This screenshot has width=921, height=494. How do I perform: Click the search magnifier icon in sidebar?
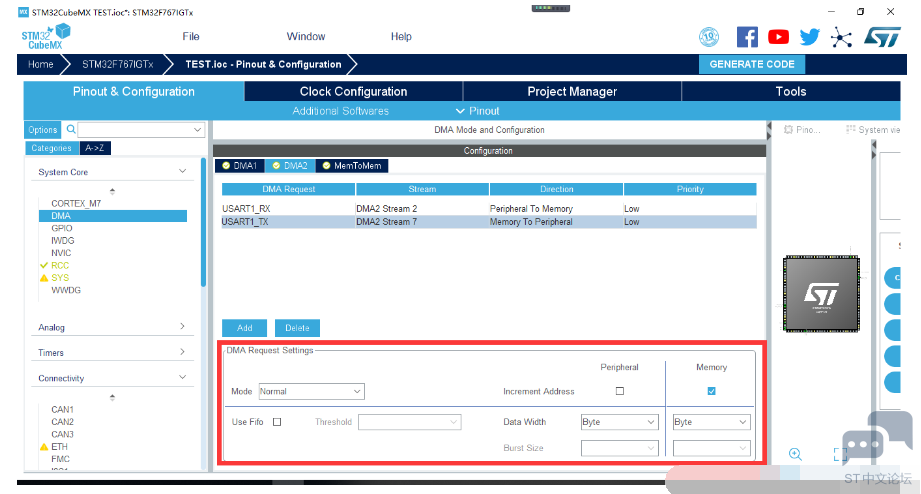pos(71,129)
